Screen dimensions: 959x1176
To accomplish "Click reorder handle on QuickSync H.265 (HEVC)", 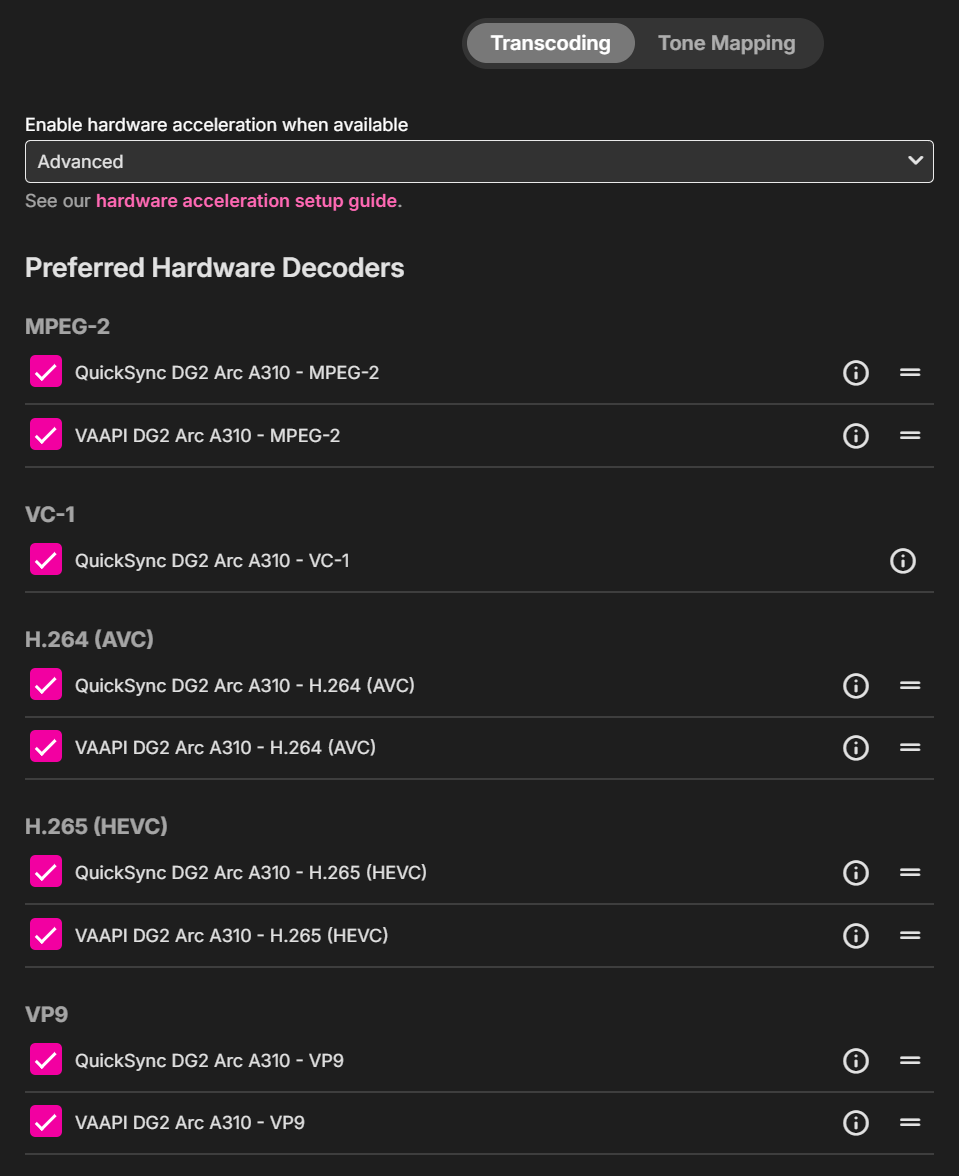I will click(909, 873).
